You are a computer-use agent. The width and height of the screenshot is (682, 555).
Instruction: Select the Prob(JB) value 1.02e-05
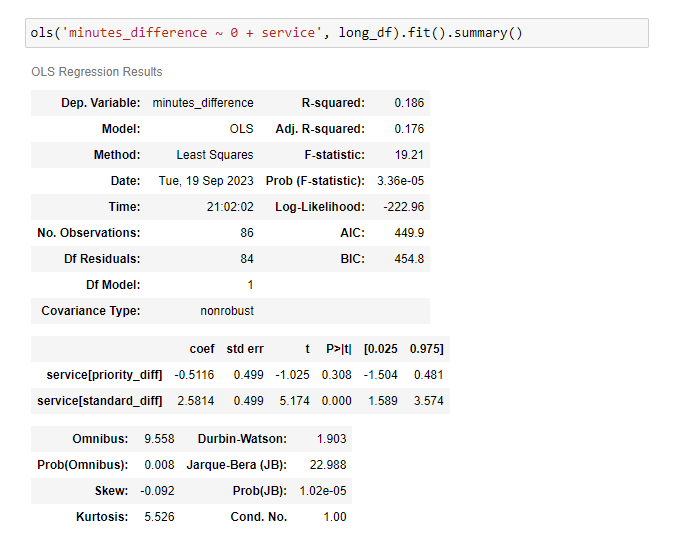(323, 491)
